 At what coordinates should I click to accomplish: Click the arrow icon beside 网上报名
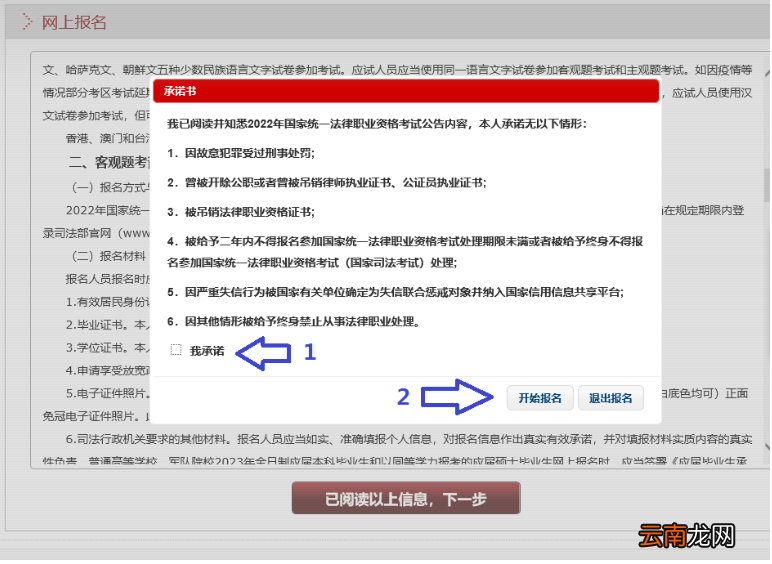27,22
